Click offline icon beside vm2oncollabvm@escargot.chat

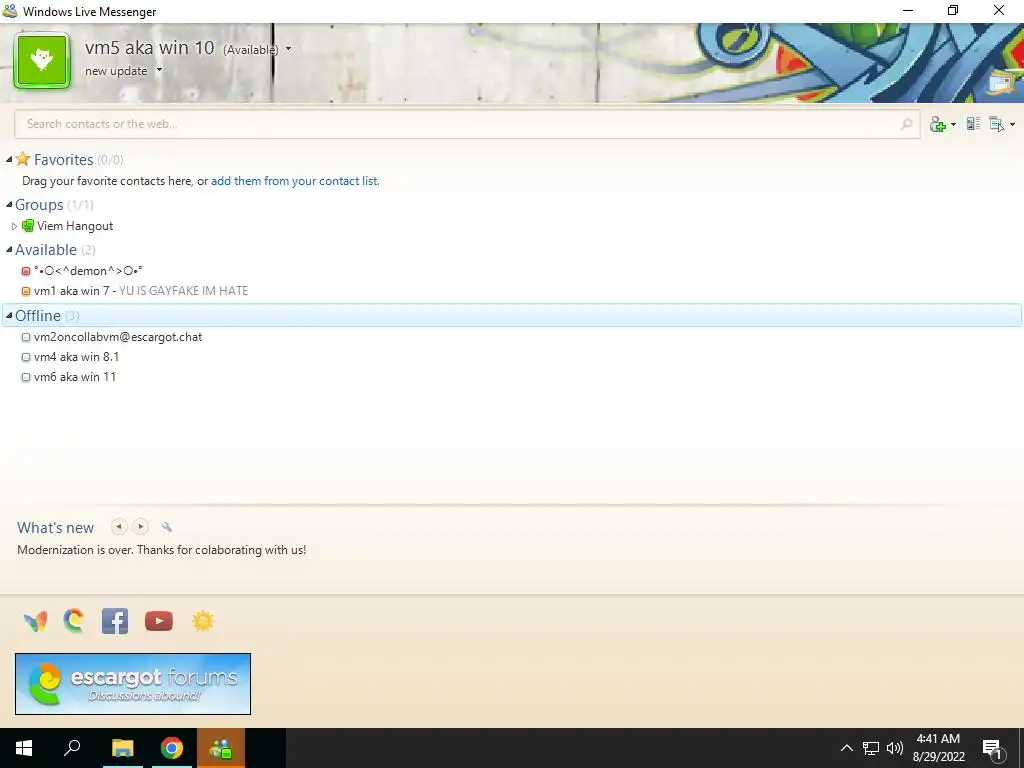(26, 338)
